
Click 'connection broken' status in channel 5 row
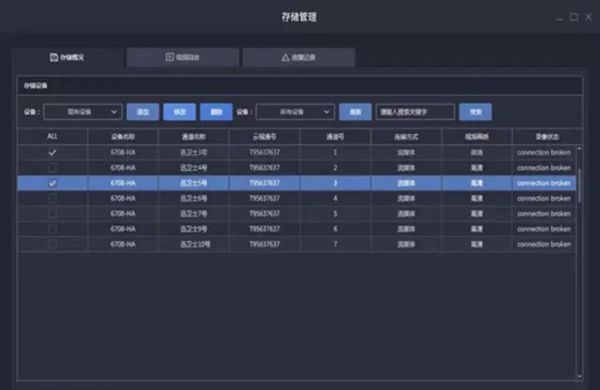[x=544, y=214]
